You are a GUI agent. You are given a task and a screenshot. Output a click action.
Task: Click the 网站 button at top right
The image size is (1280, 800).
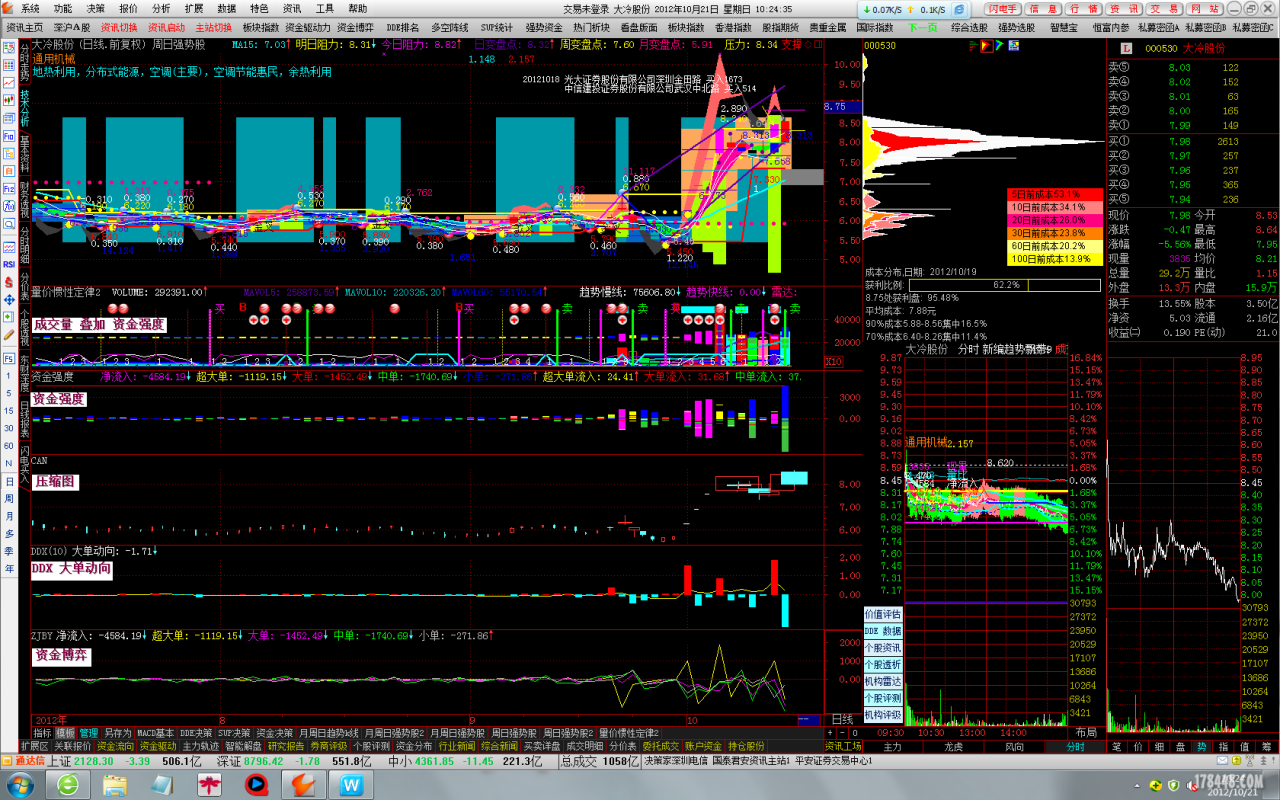[x=1205, y=8]
